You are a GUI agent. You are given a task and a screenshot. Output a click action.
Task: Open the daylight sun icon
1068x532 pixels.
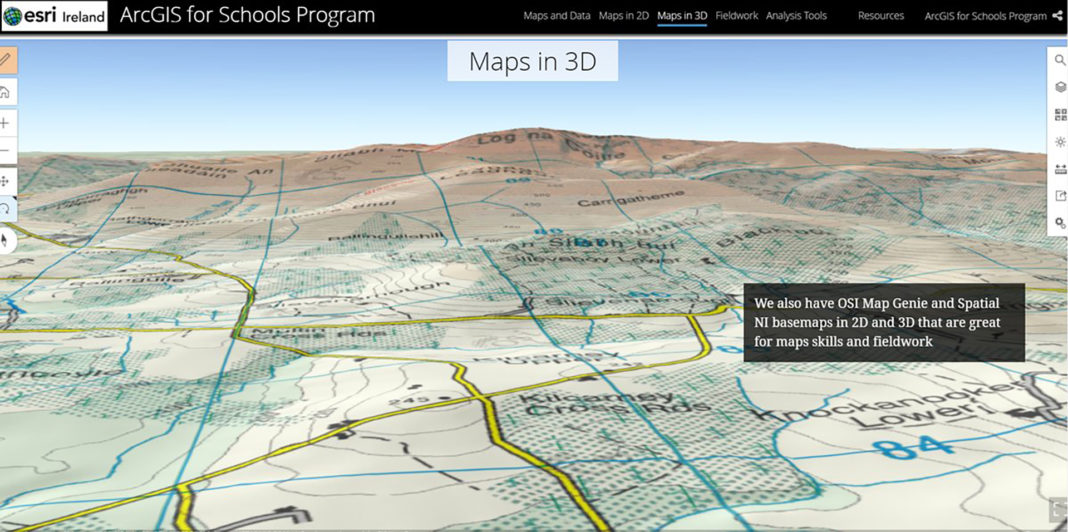(x=1060, y=142)
